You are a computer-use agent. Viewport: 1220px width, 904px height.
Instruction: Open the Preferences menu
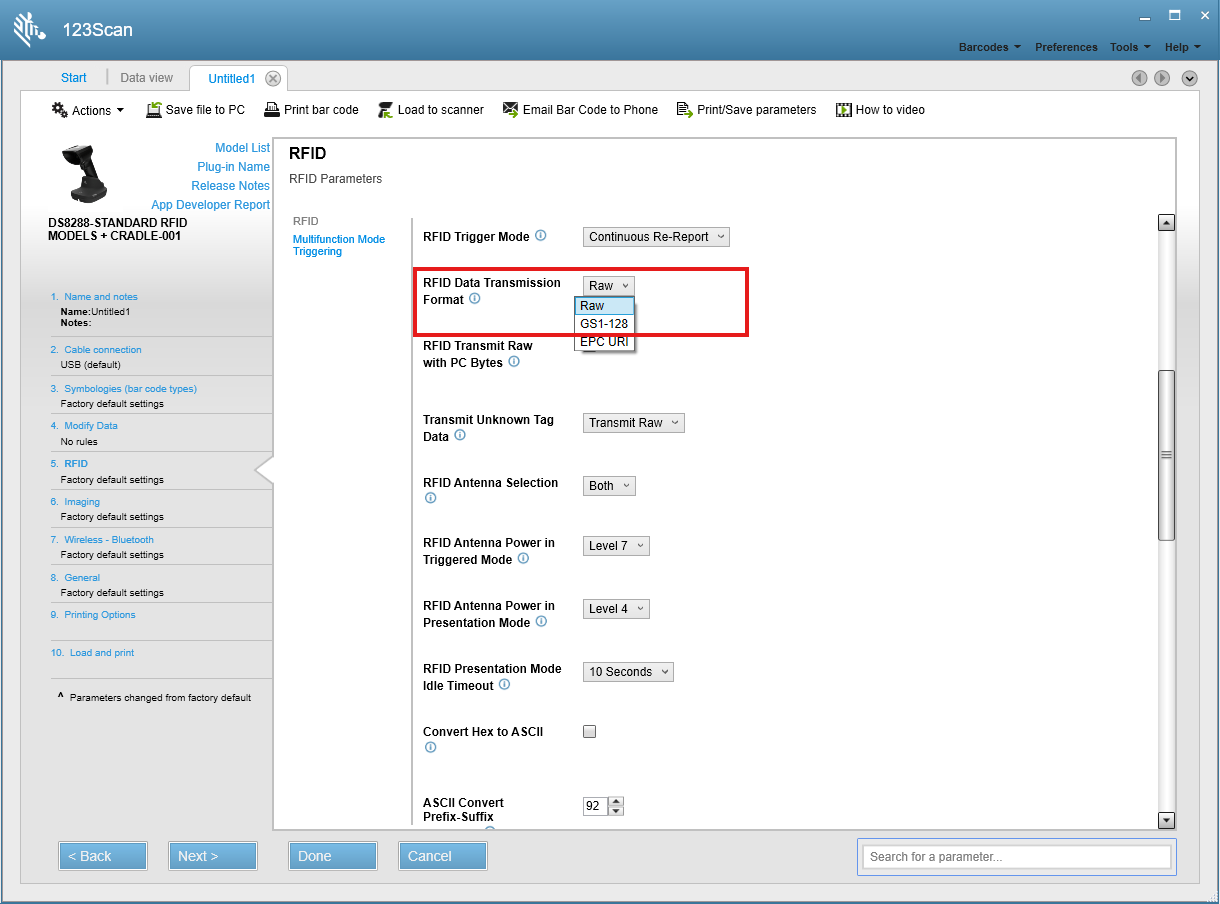point(1066,47)
